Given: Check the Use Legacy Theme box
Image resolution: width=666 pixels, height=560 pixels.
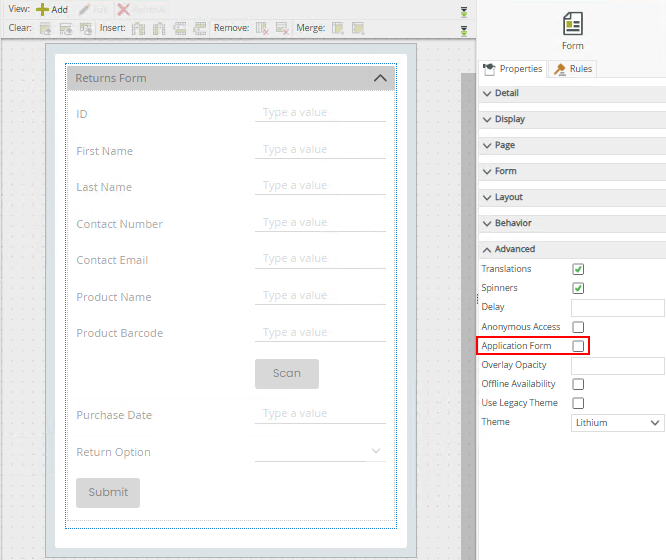Looking at the screenshot, I should (x=578, y=403).
